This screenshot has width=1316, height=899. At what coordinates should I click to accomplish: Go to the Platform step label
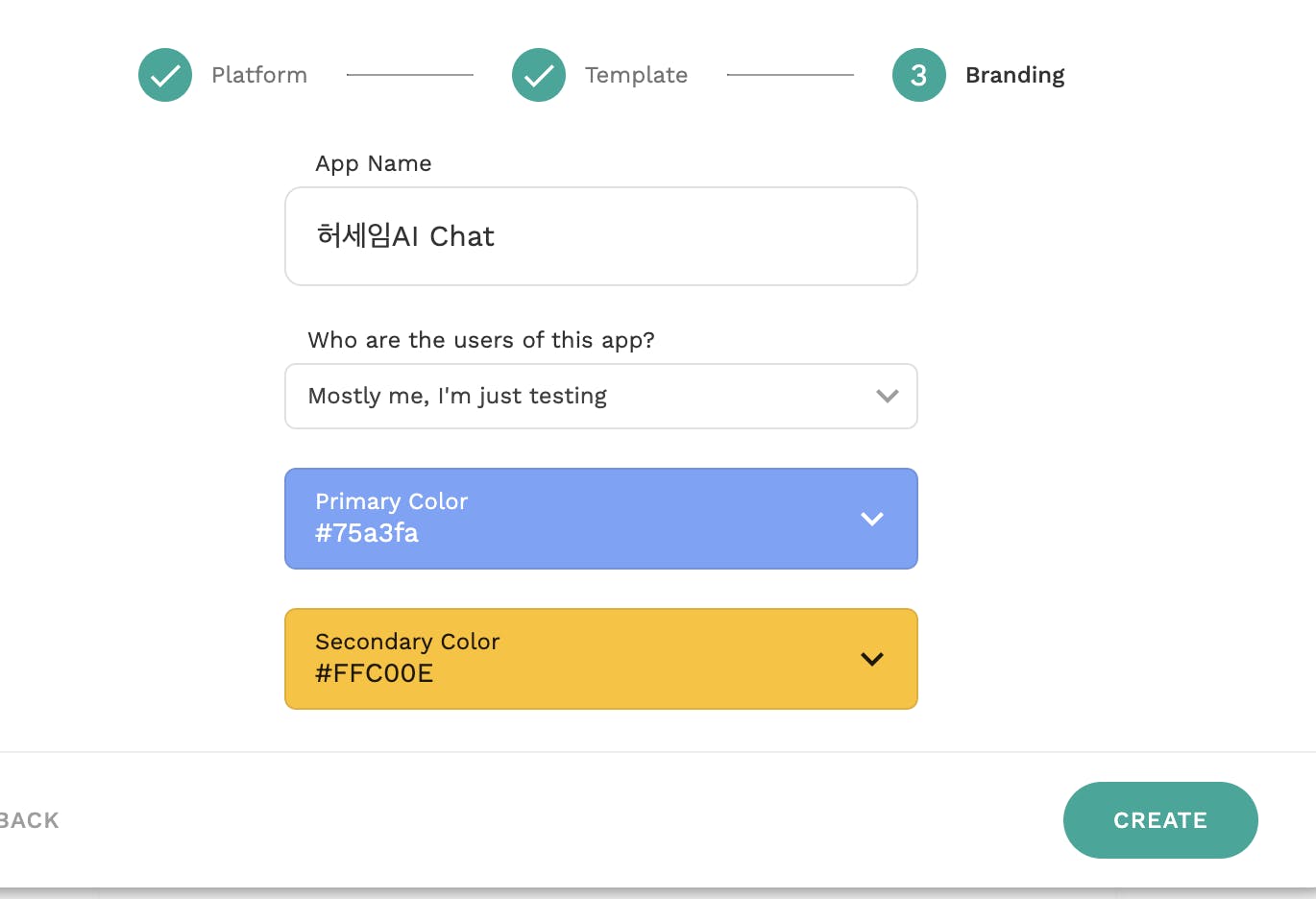tap(259, 75)
